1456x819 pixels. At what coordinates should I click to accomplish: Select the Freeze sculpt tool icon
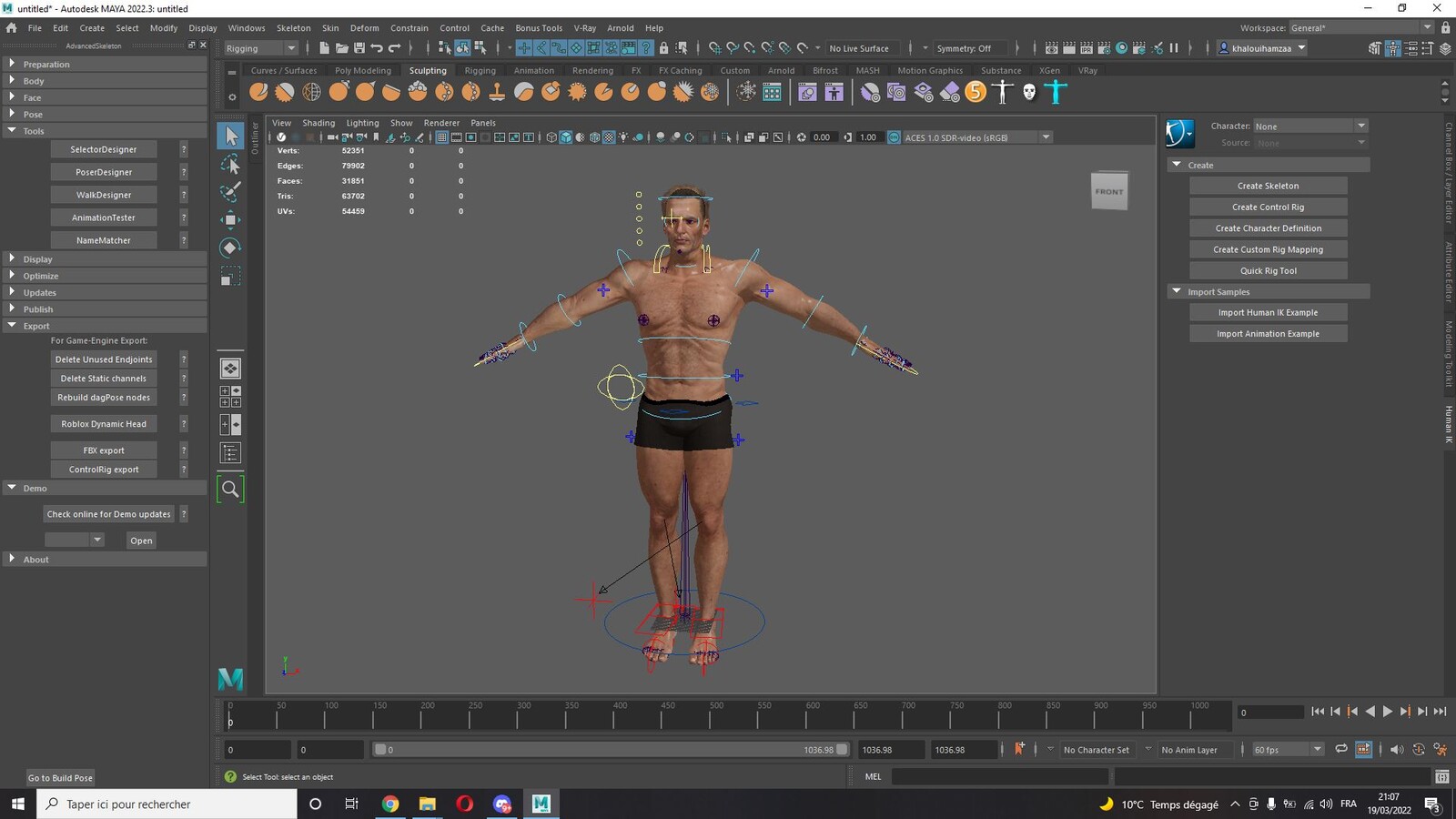tap(710, 92)
